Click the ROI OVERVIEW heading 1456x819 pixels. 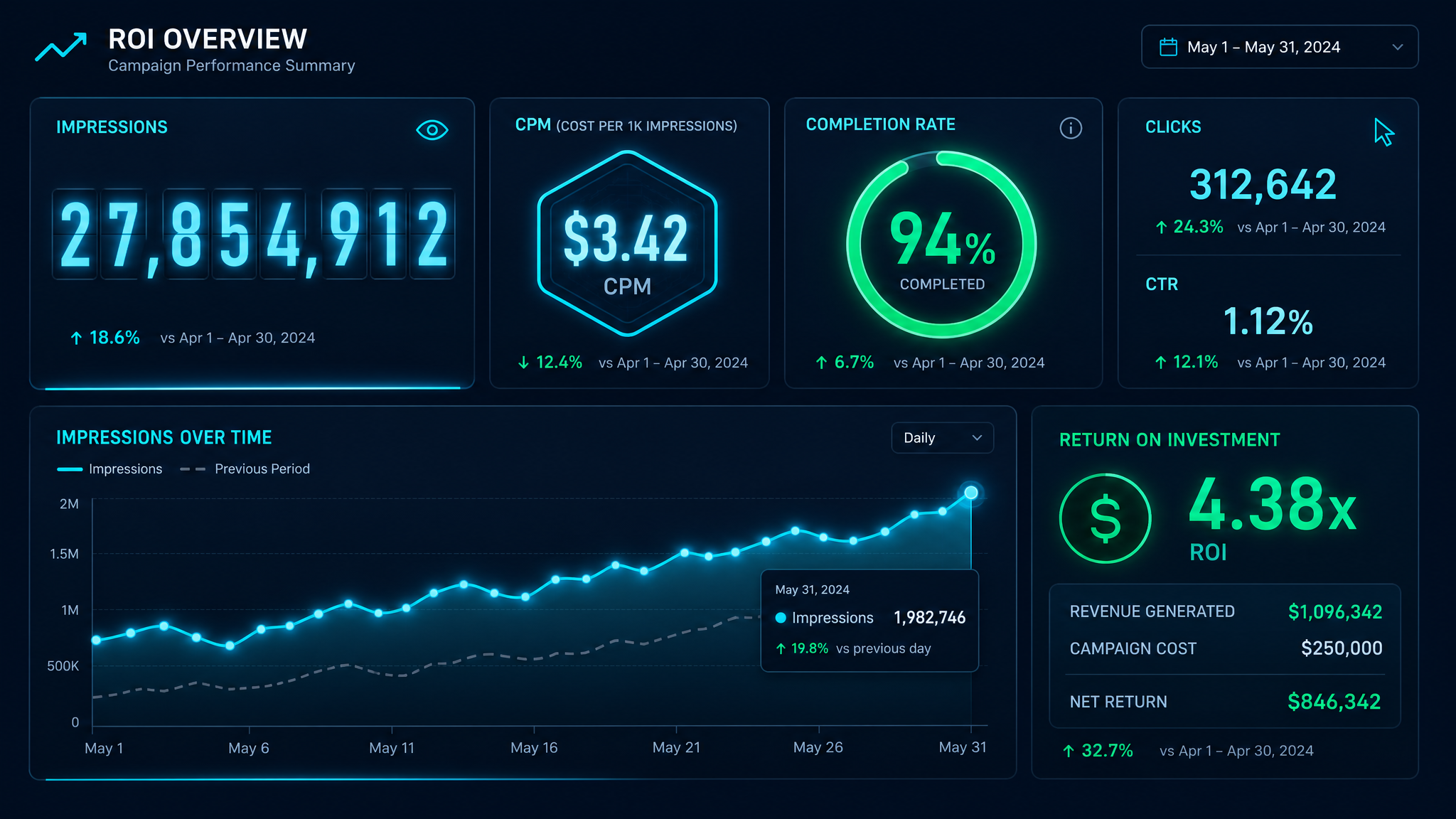click(208, 39)
